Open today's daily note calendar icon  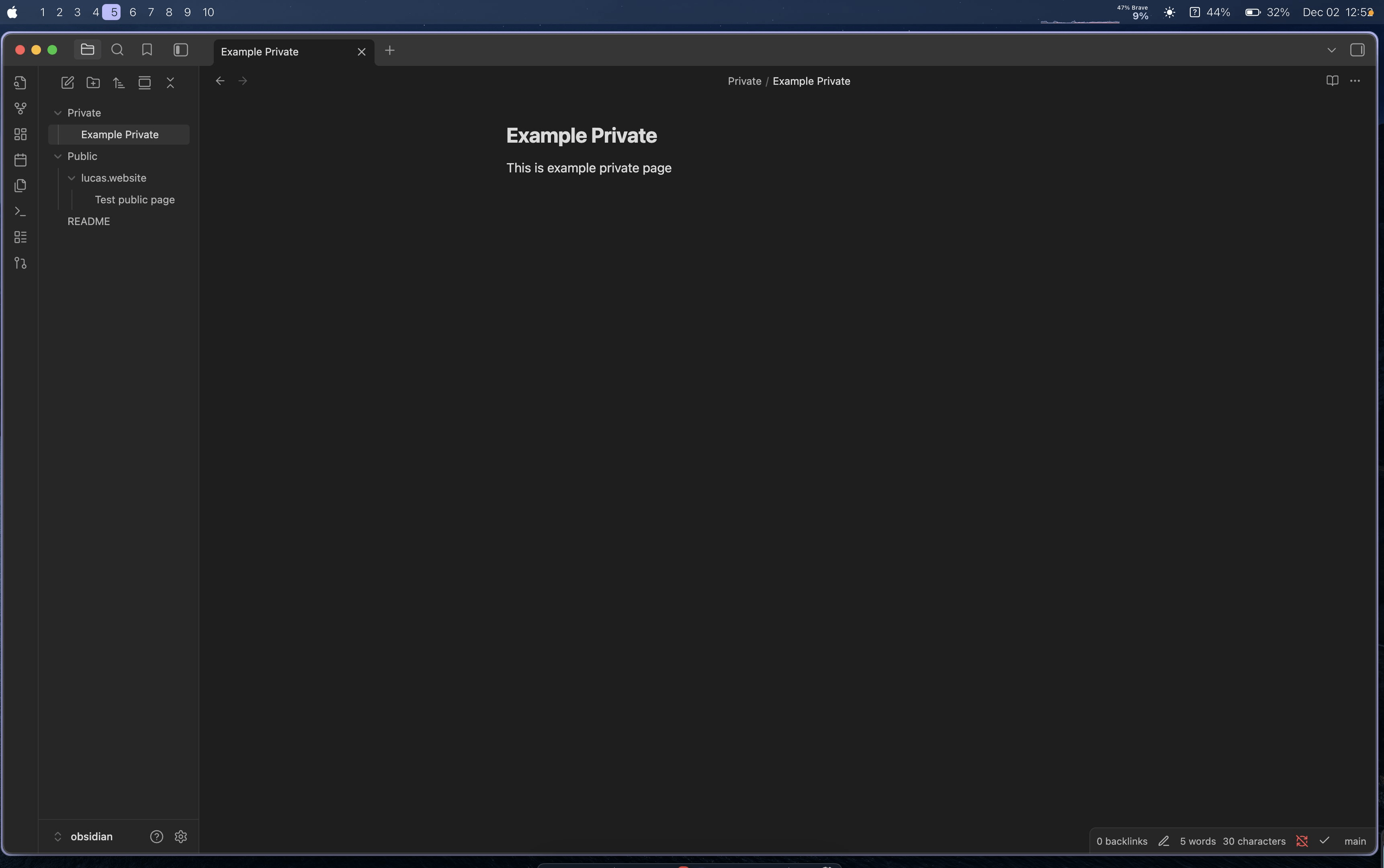pyautogui.click(x=20, y=160)
